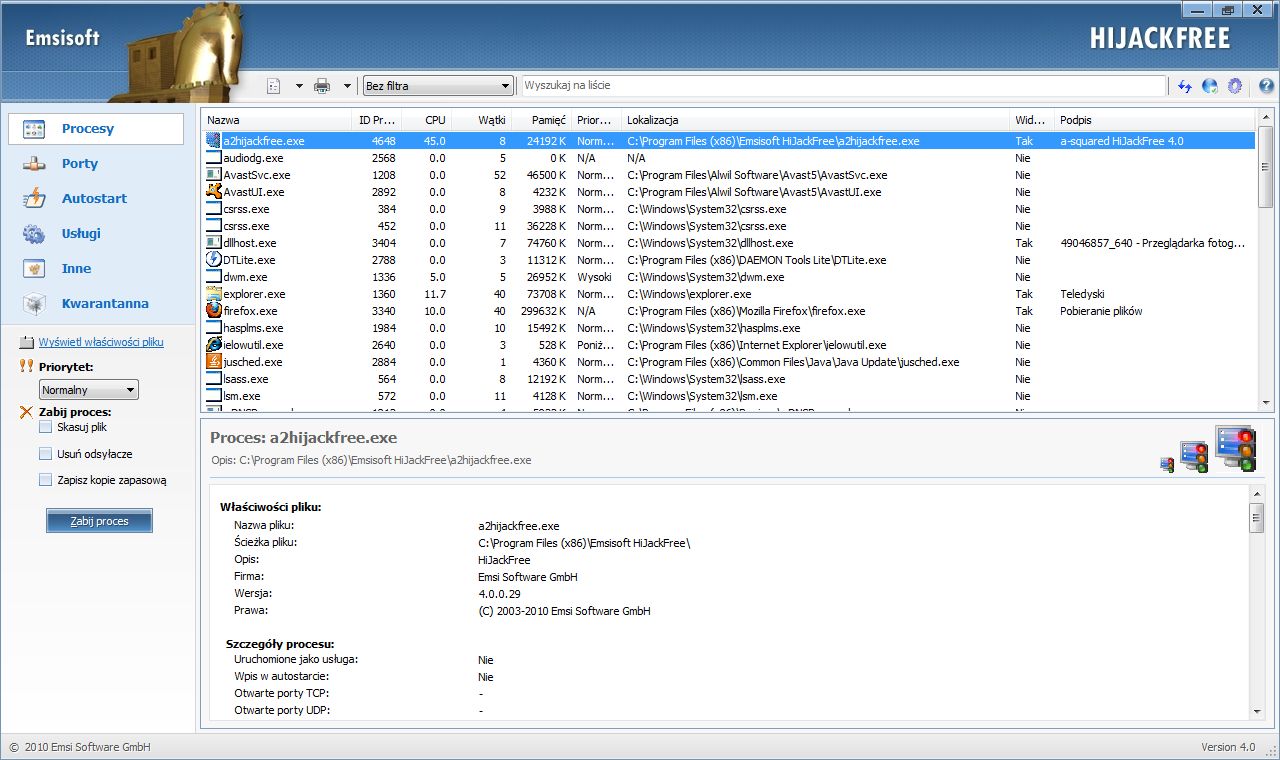
Task: Click the small traffic light monitor icon
Action: (1167, 465)
